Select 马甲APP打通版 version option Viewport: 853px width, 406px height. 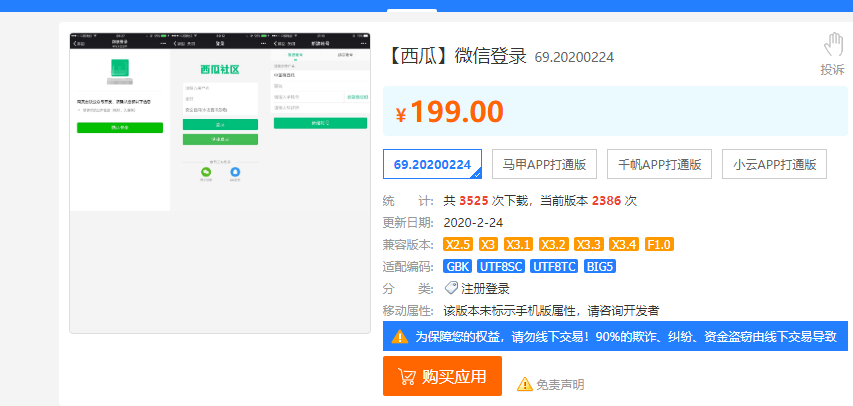(544, 164)
